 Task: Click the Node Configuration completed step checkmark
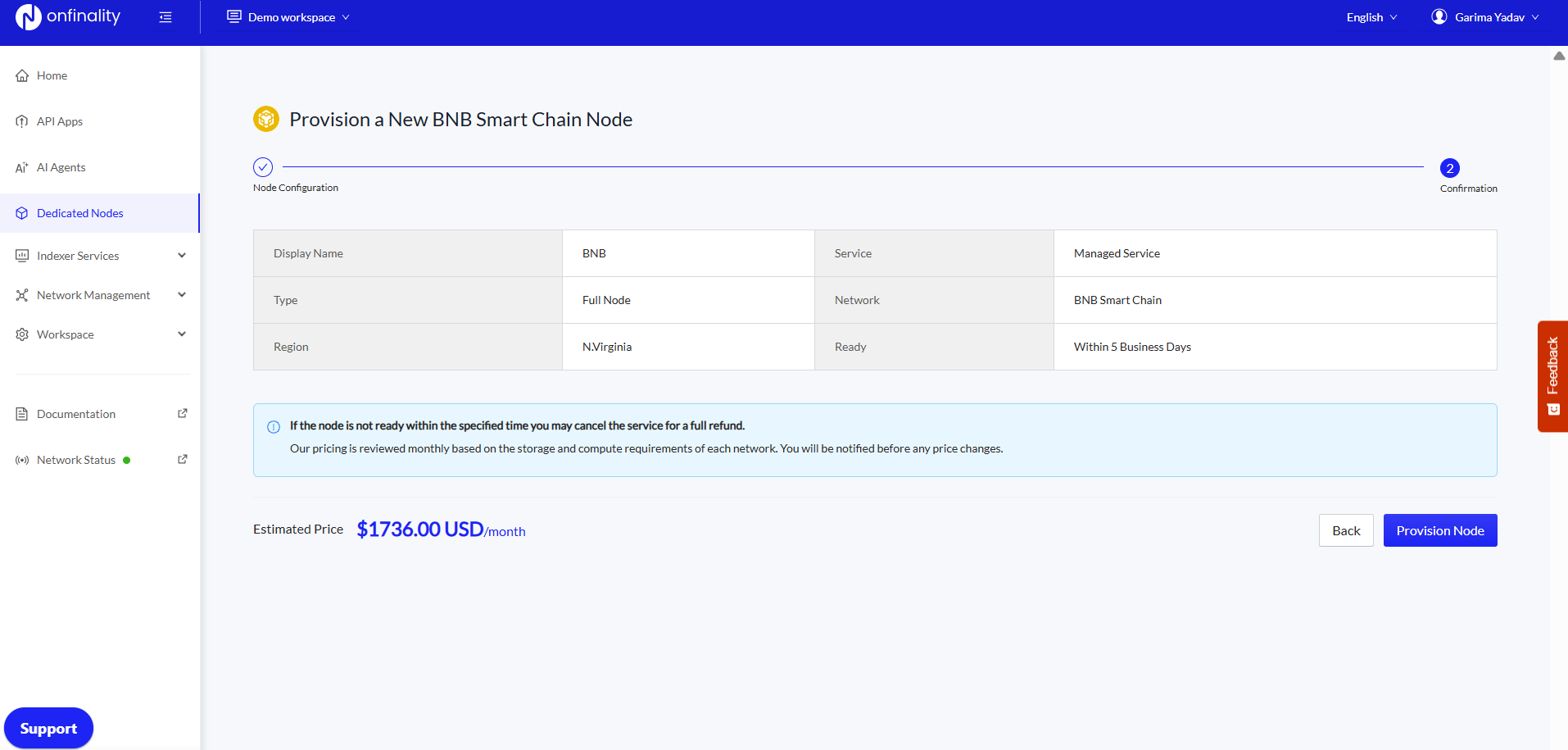tap(263, 167)
